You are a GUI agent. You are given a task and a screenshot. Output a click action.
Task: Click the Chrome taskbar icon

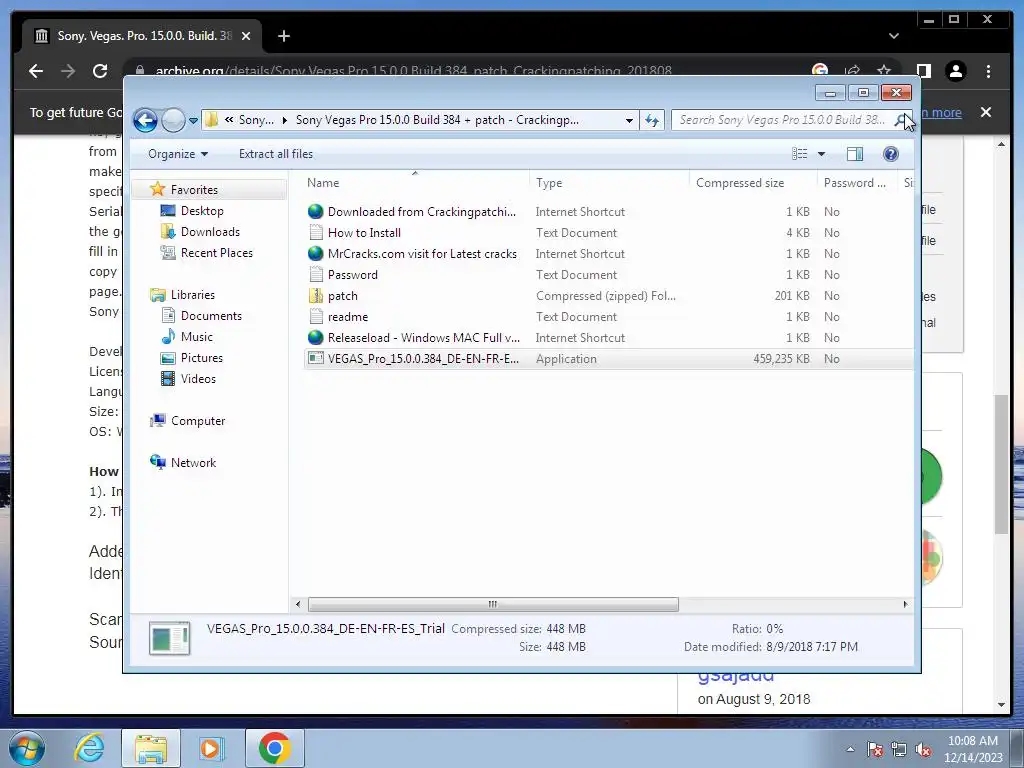(x=274, y=748)
